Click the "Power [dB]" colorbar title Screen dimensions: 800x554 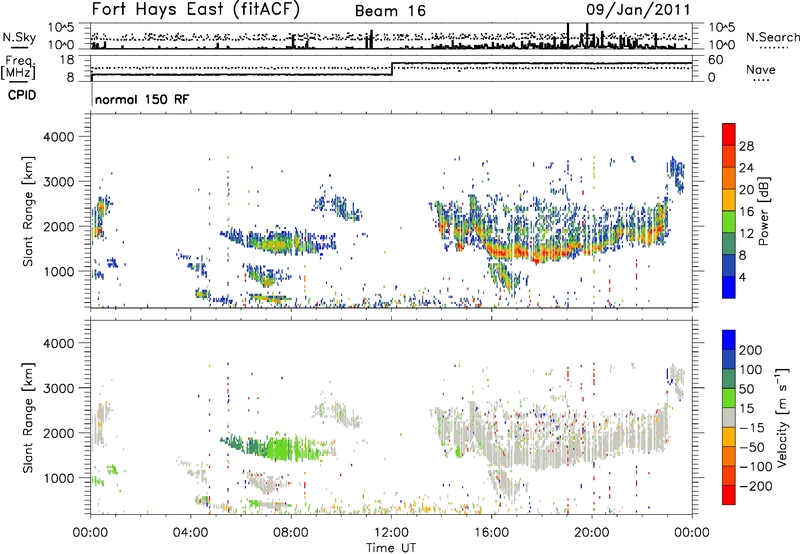(763, 211)
